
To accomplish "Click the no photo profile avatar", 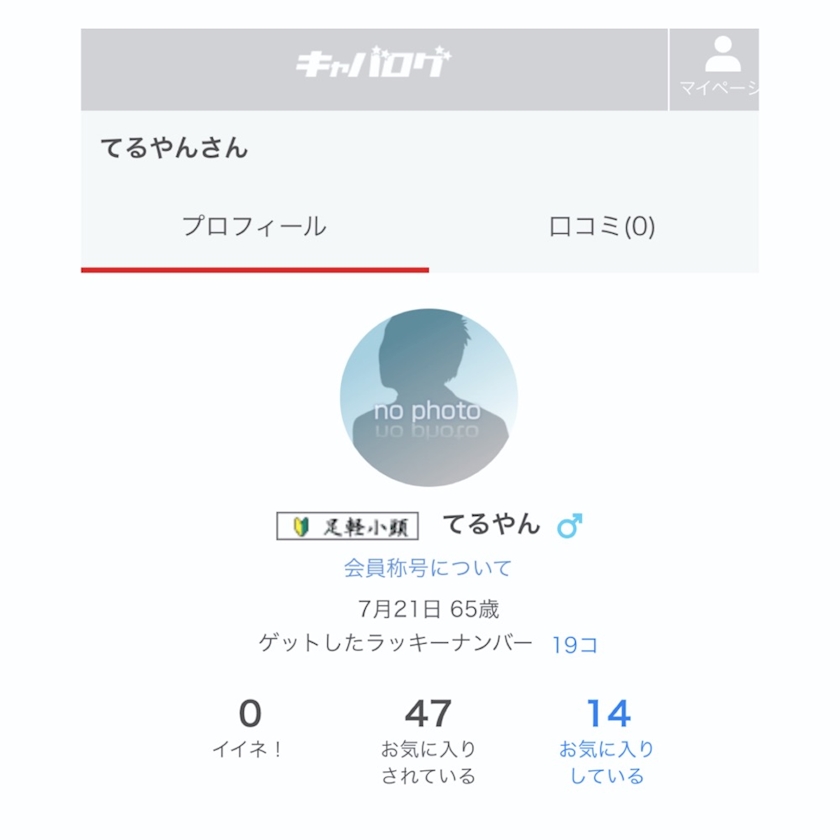I will pos(428,397).
